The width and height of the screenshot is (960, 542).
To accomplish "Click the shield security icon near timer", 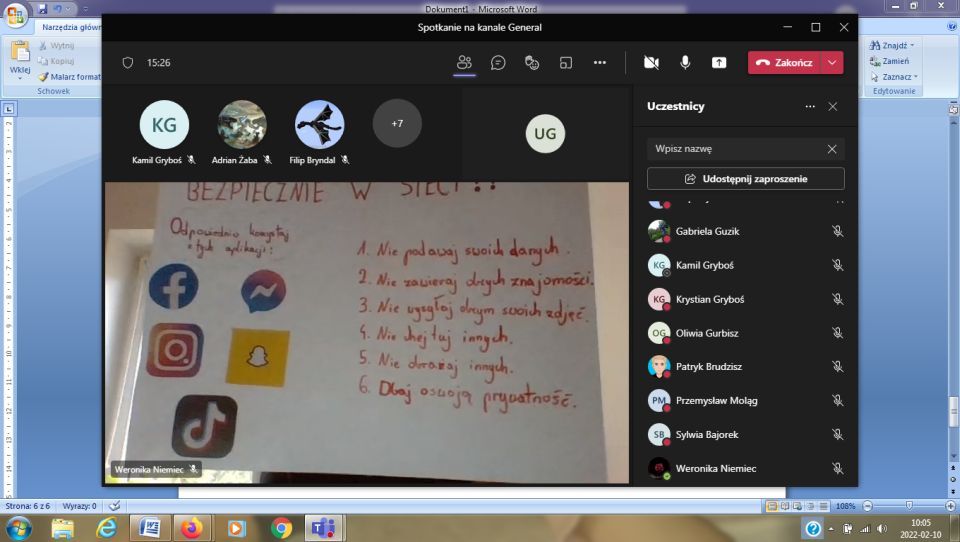I will 127,62.
